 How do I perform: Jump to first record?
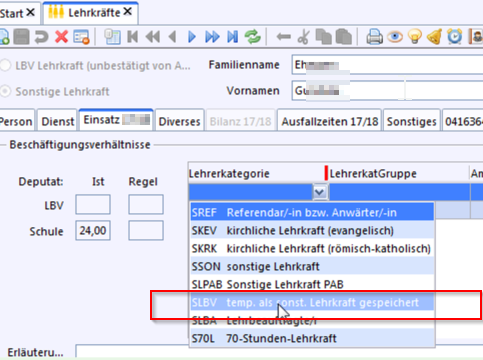click(133, 37)
